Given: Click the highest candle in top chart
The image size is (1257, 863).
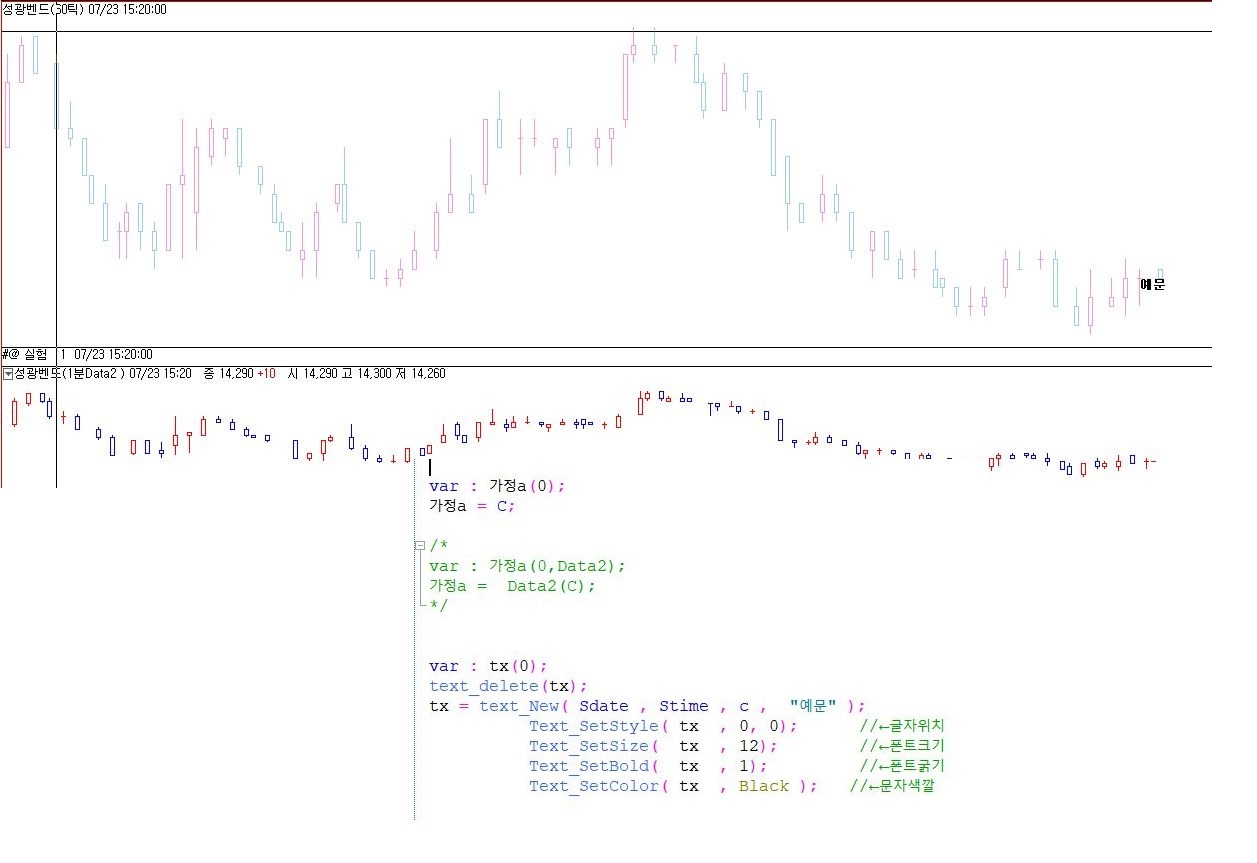Looking at the screenshot, I should pyautogui.click(x=633, y=48).
